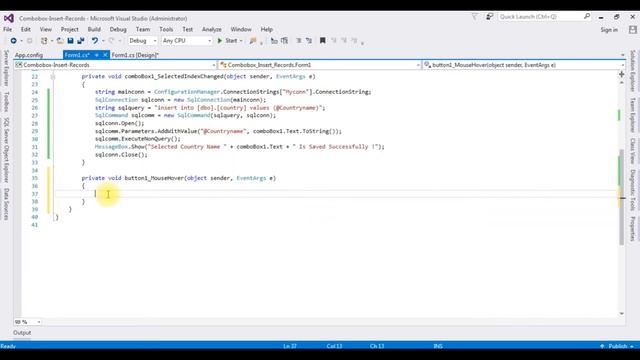Open the Toolbox side tab
Screen dimensions: 640x360
6,102
